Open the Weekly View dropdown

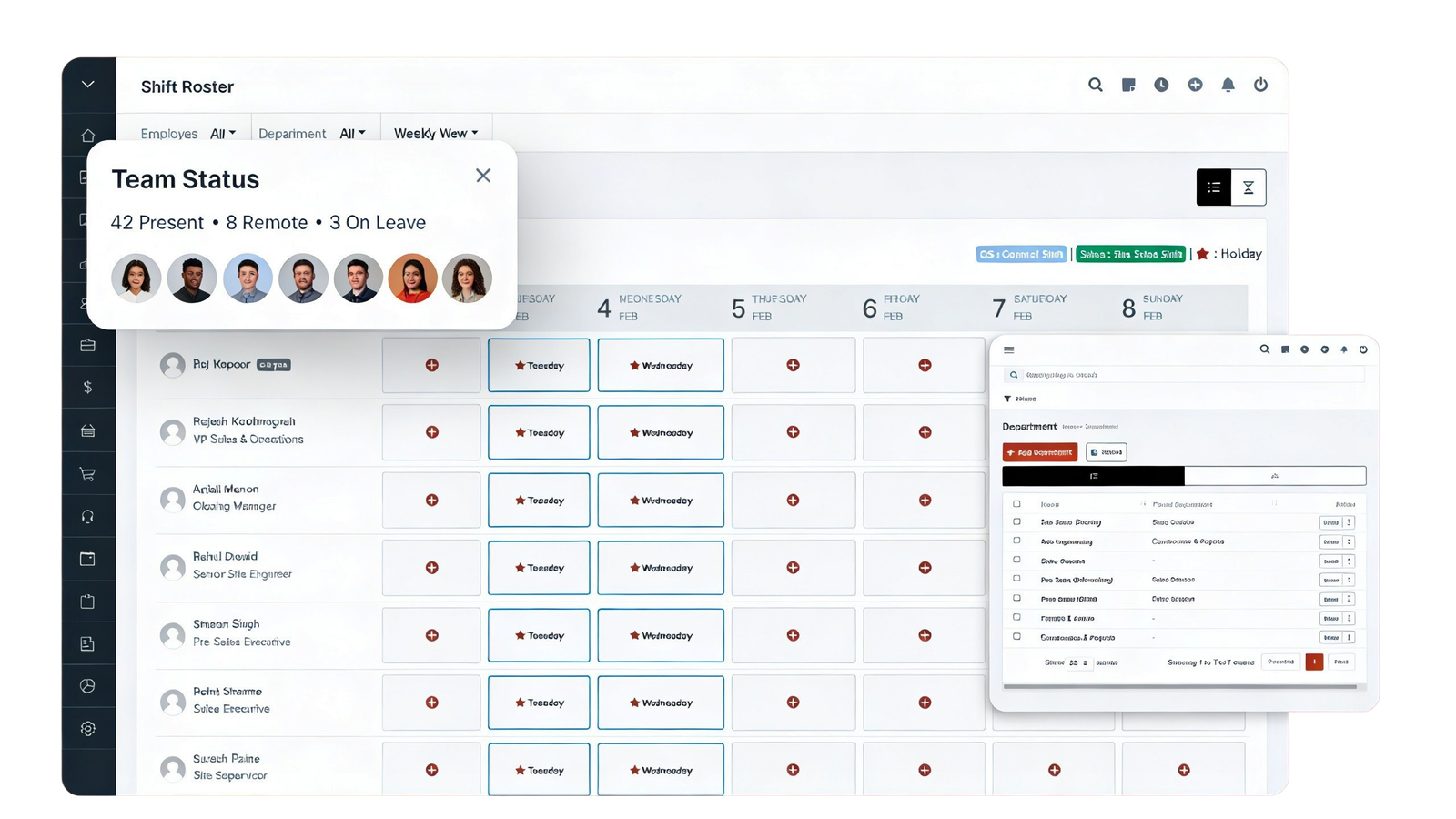pos(436,134)
